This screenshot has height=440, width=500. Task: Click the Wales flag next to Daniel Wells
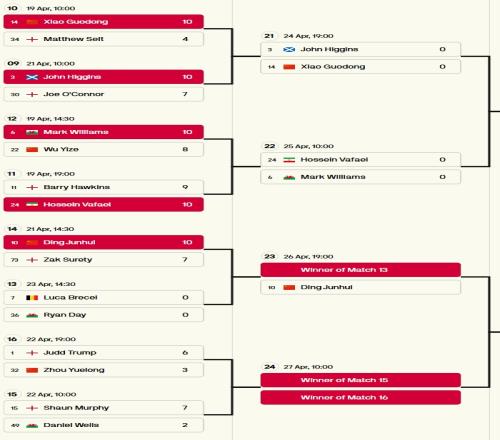point(32,425)
